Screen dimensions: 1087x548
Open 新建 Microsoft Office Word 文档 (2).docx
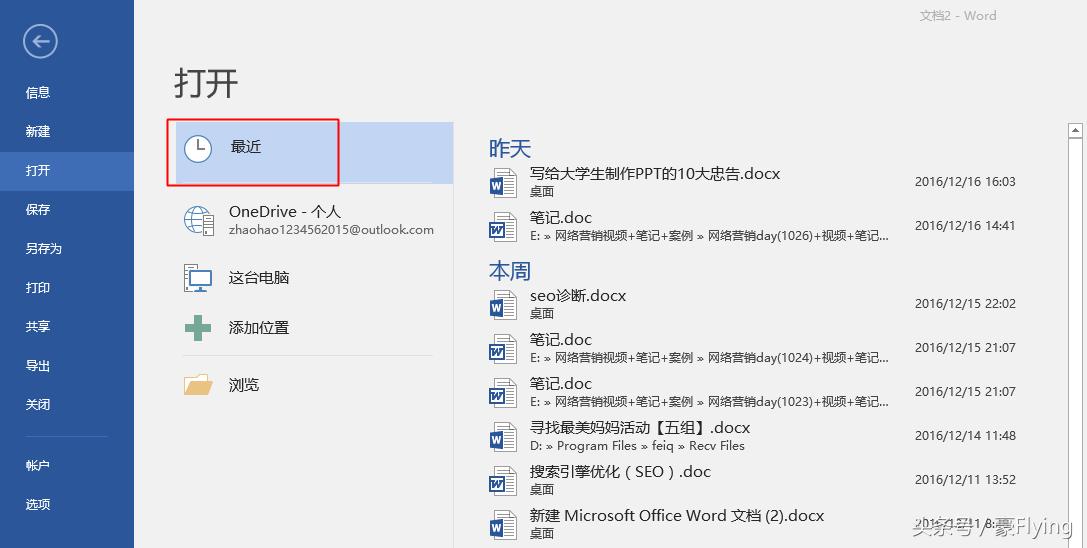677,515
